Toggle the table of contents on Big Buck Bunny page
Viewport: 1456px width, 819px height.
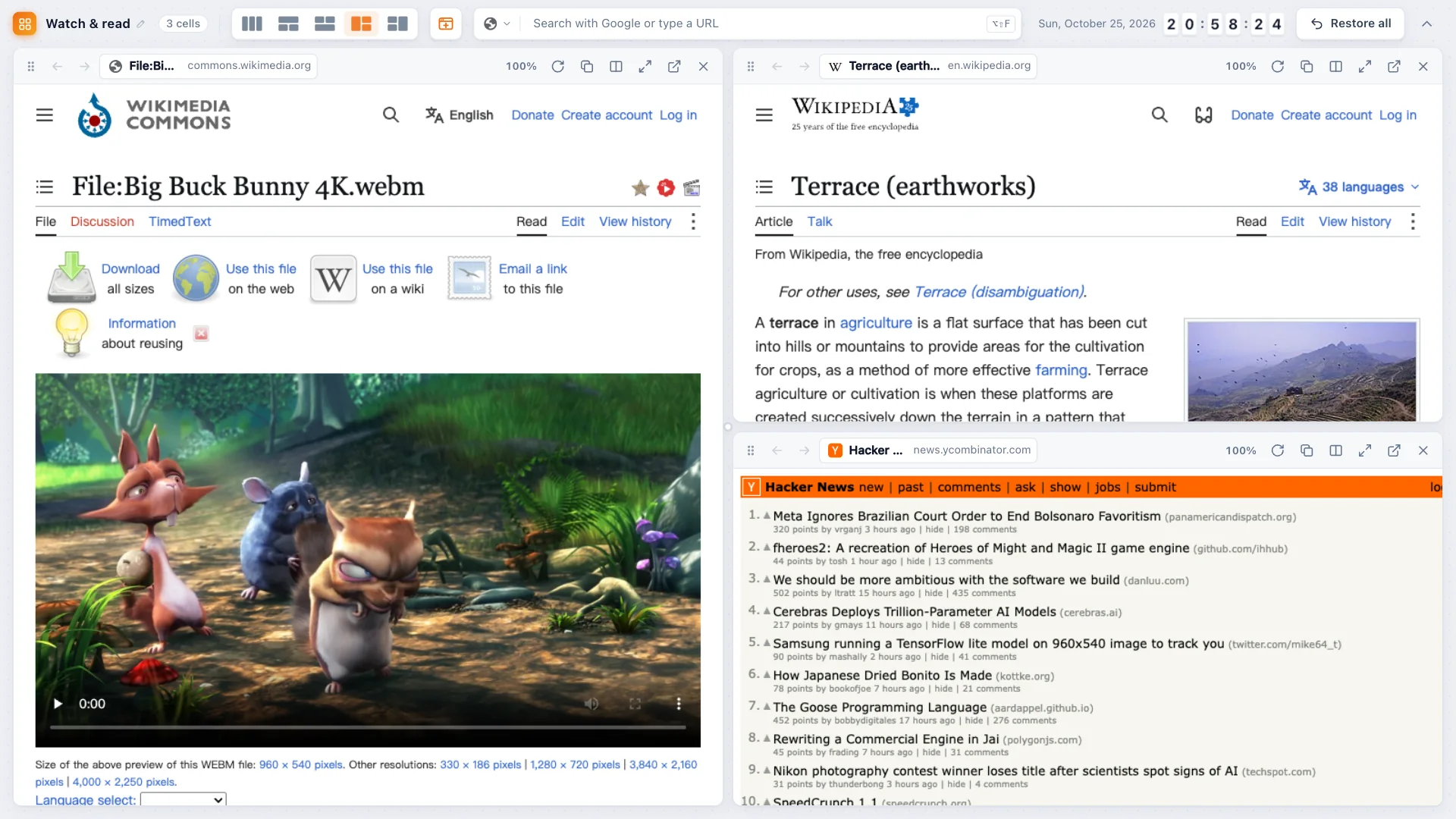click(45, 187)
